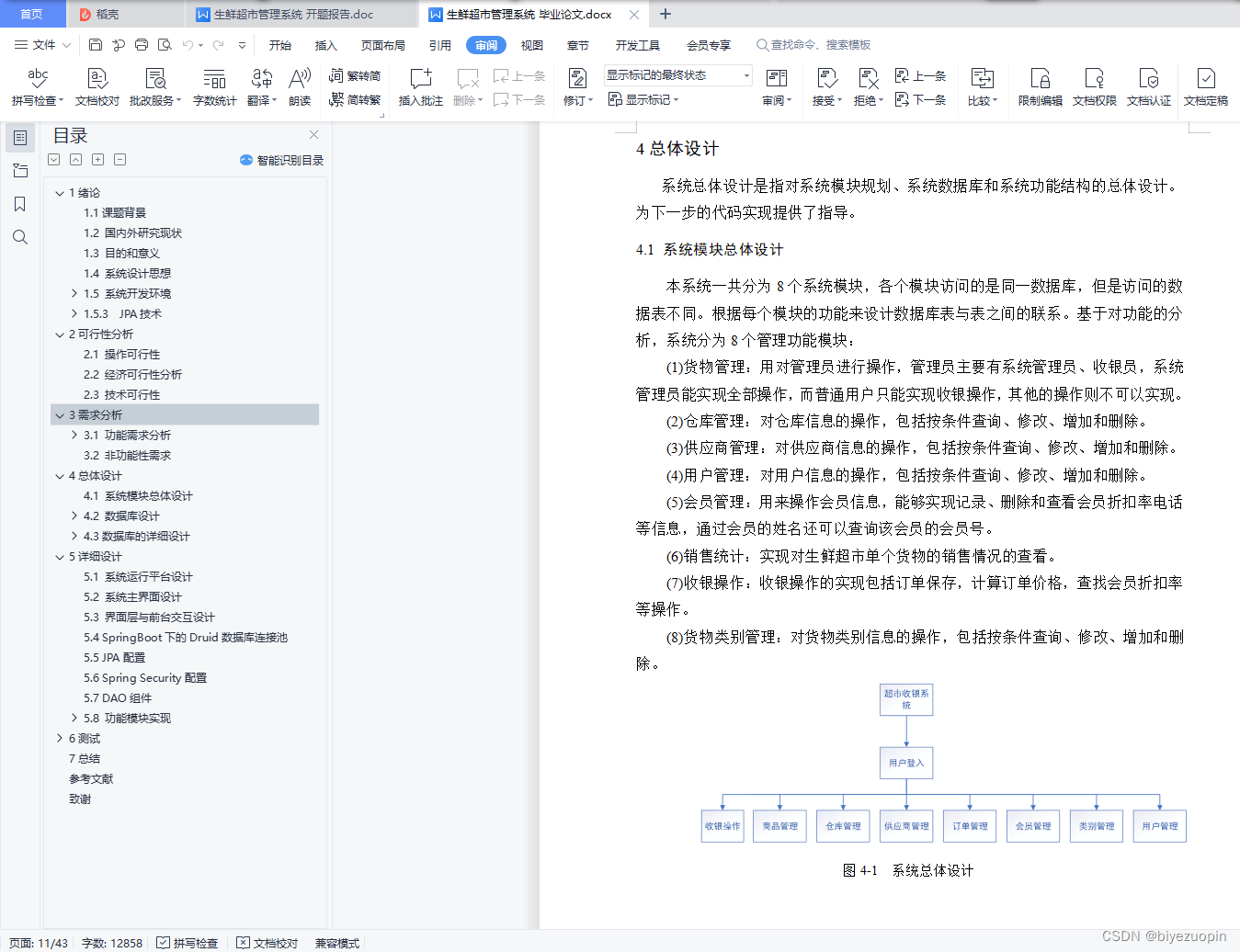Click 字数: 12858 in status bar
Image resolution: width=1240 pixels, height=952 pixels.
(x=112, y=943)
